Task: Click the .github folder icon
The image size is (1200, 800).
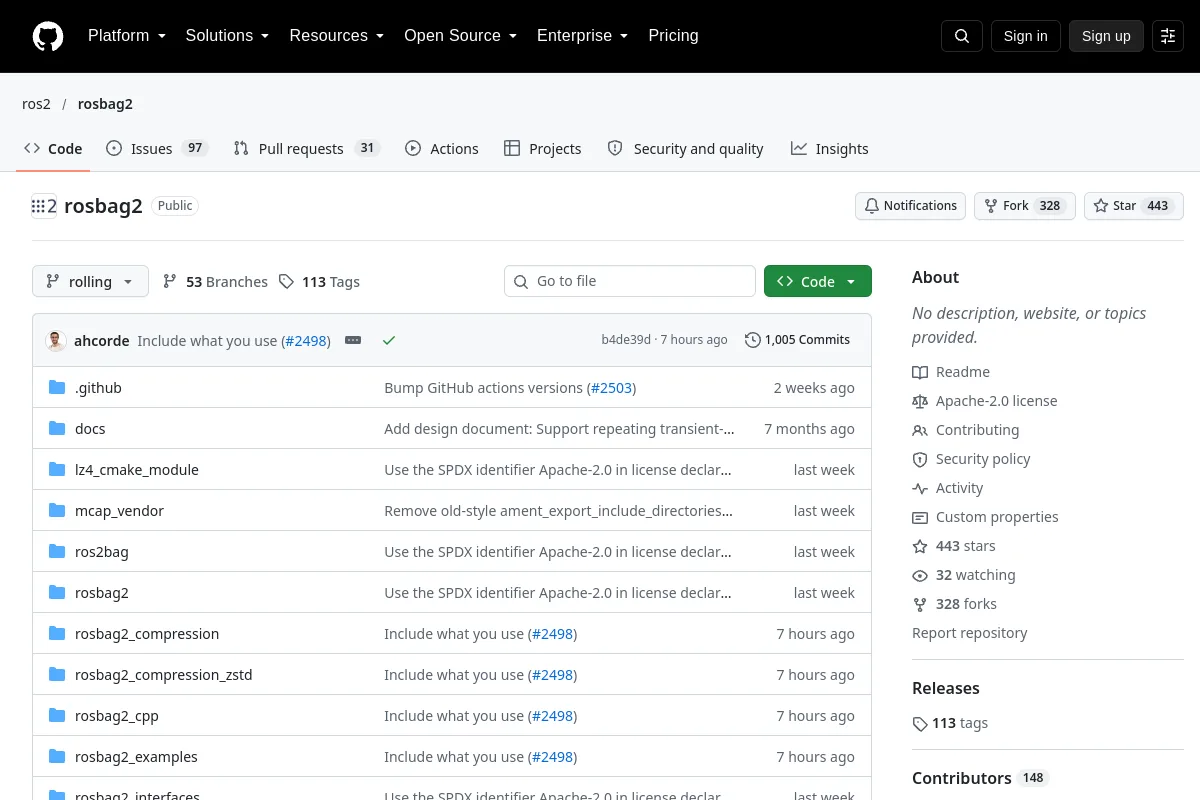Action: [x=57, y=388]
